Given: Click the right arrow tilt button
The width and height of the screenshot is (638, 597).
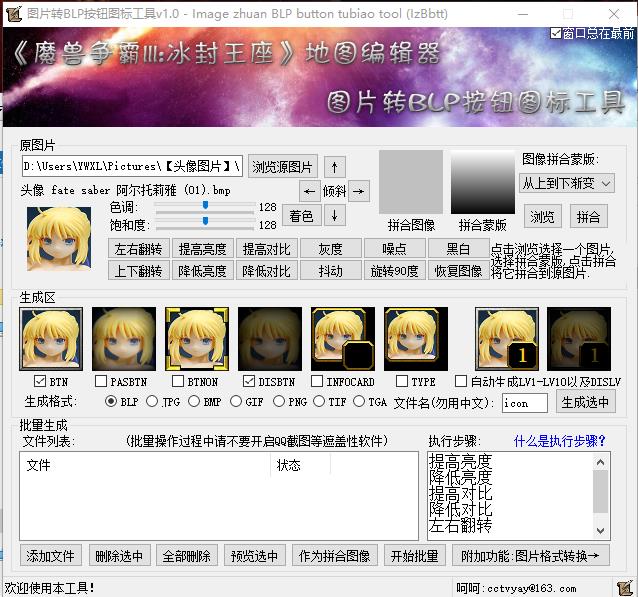Looking at the screenshot, I should [358, 191].
